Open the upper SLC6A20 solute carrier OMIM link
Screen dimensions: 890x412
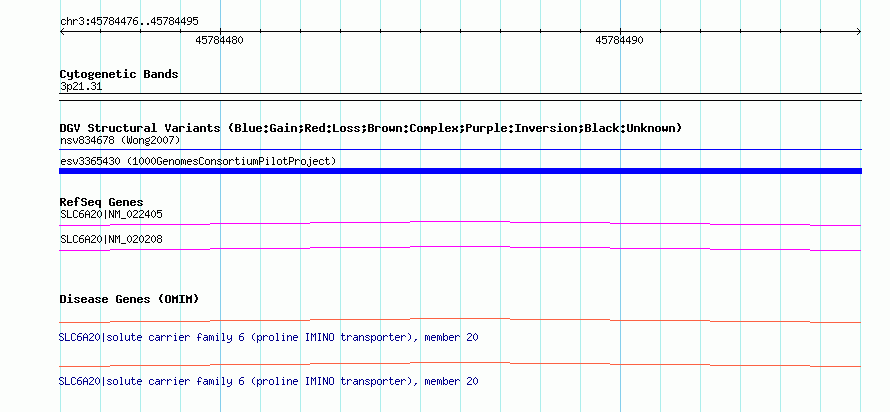pos(268,338)
